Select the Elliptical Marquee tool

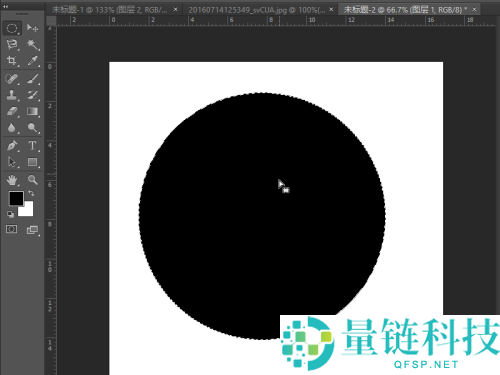12,28
